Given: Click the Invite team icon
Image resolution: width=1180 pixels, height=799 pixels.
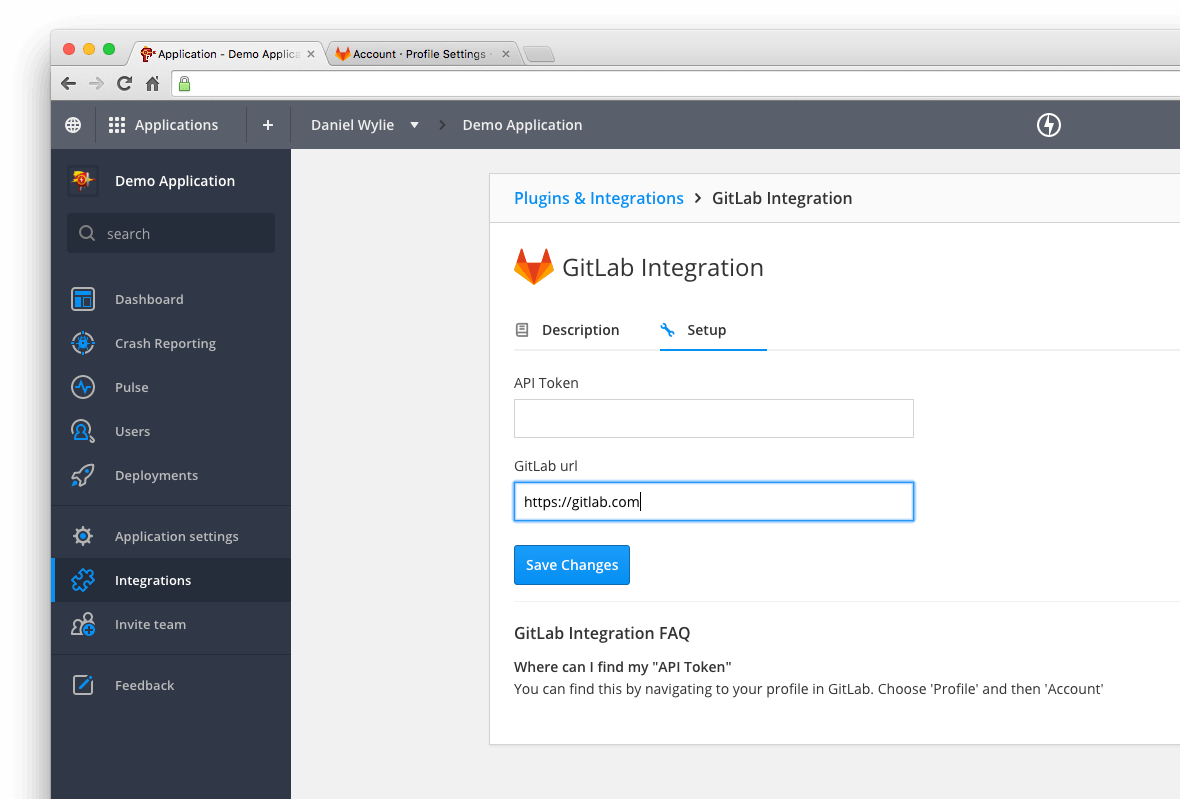Looking at the screenshot, I should 82,624.
